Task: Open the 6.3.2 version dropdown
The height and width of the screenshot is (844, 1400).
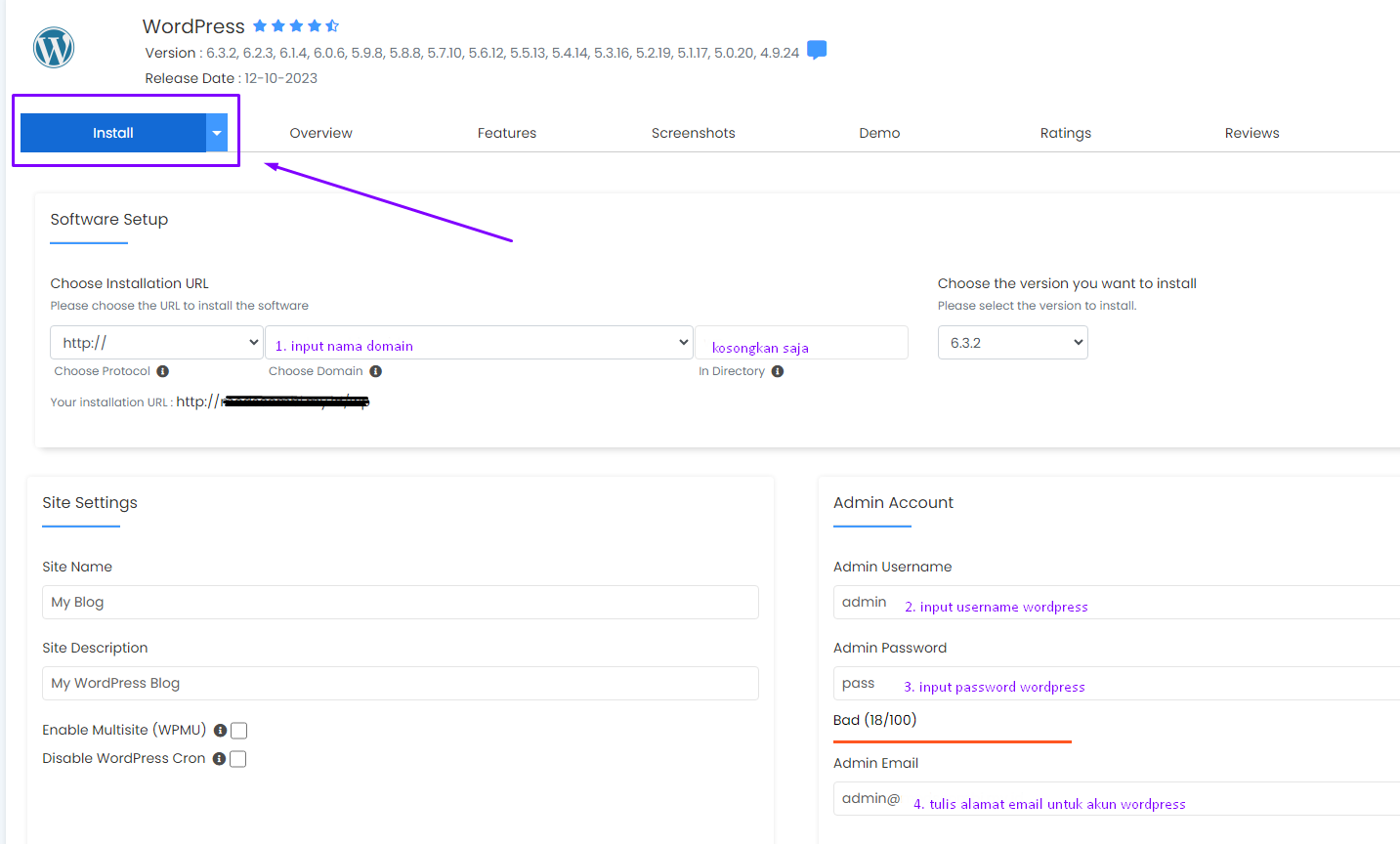Action: [1012, 343]
